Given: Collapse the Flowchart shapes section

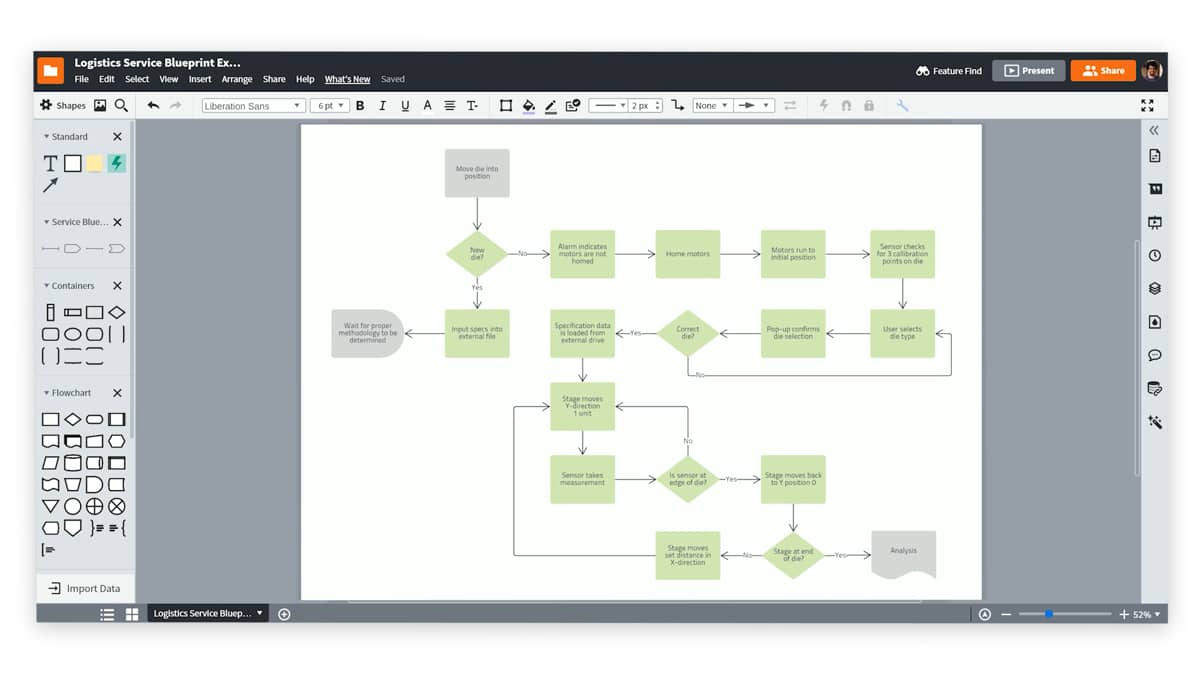Looking at the screenshot, I should (x=46, y=393).
